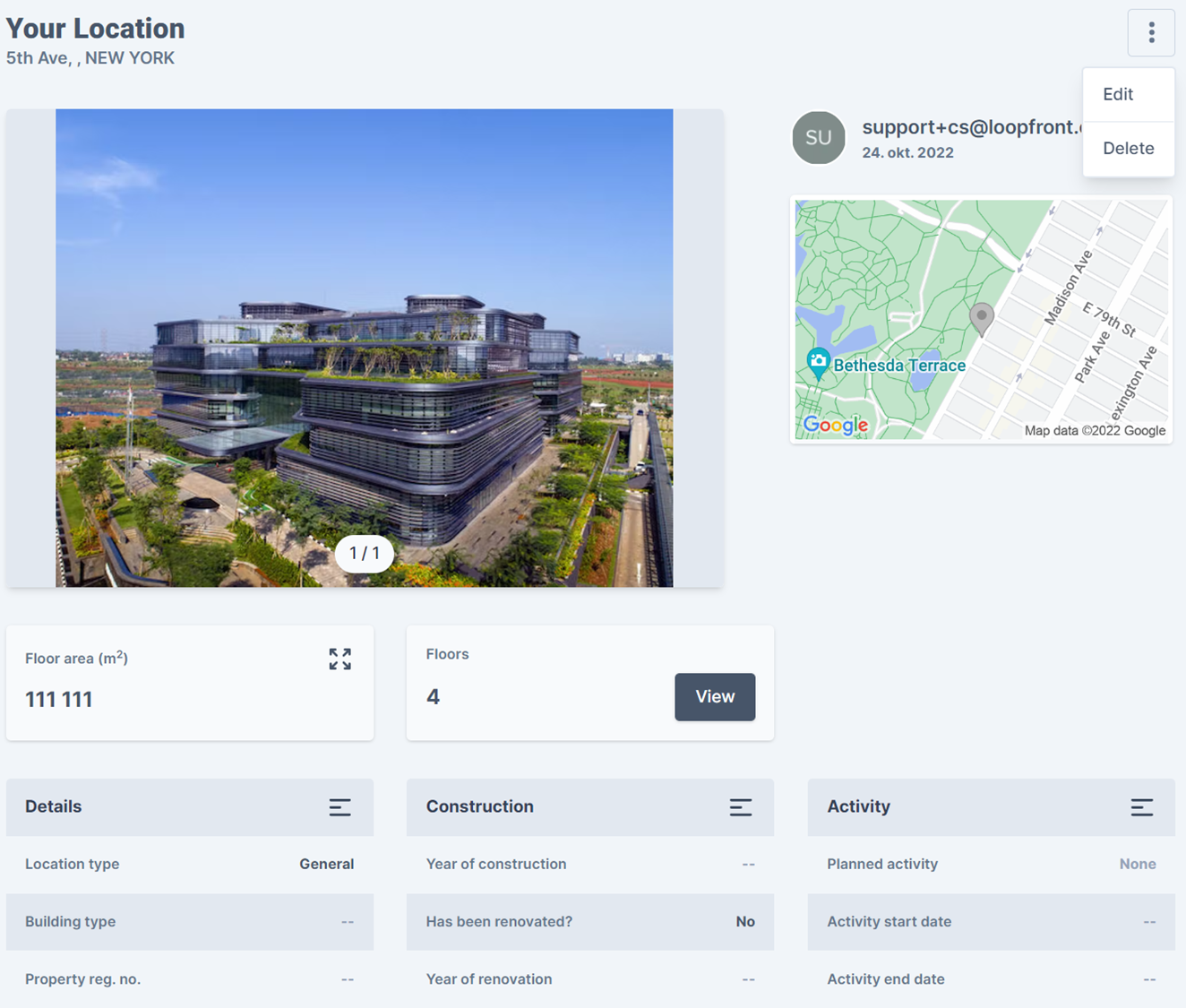Open the Construction section menu icon

click(740, 807)
